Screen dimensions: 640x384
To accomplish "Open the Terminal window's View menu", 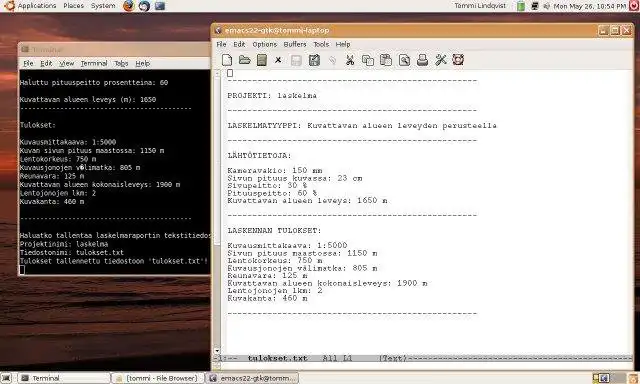I will [x=67, y=63].
